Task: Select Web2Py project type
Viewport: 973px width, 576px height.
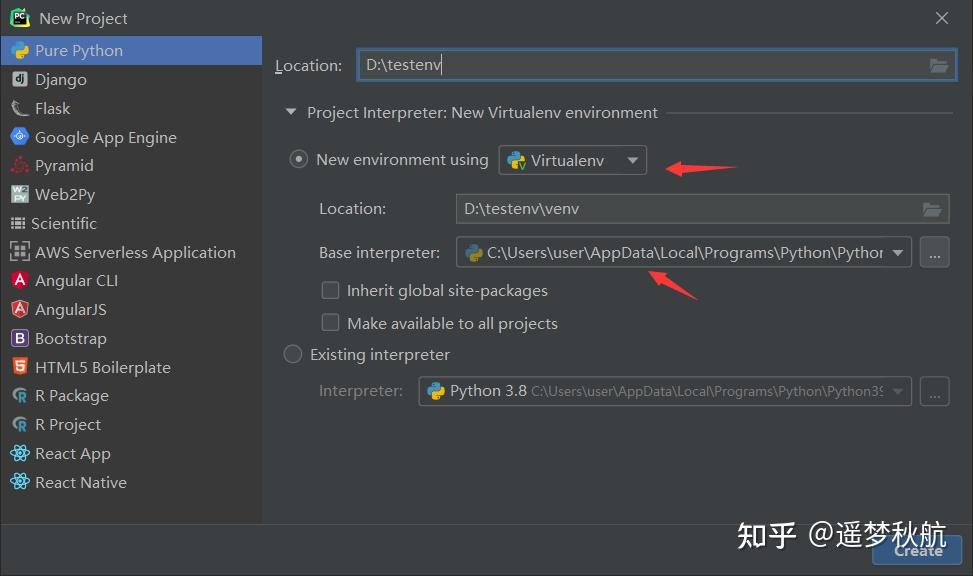Action: tap(131, 194)
